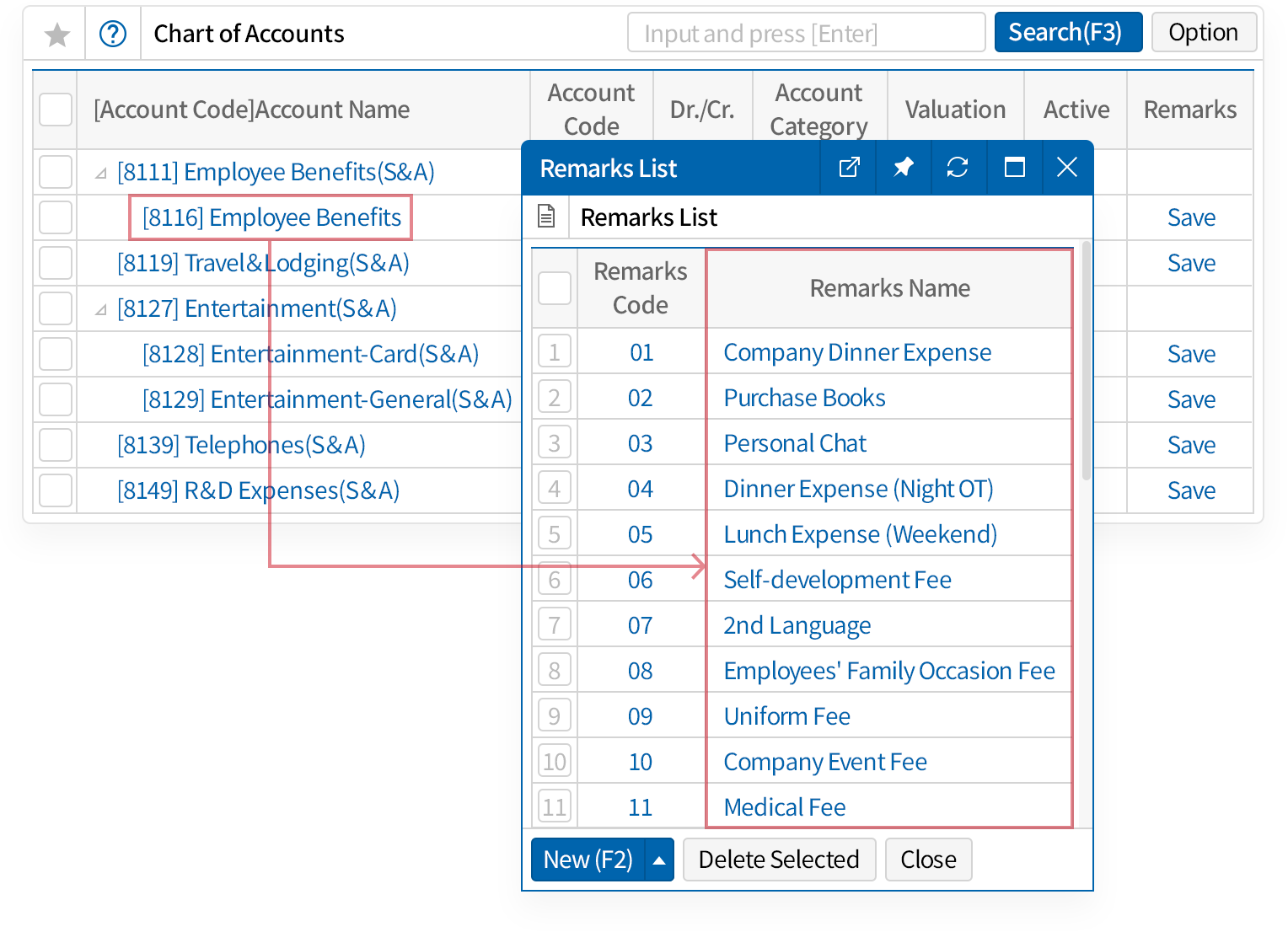This screenshot has height=932, width=1288.
Task: Sort by Remarks Name column header
Action: pos(889,288)
